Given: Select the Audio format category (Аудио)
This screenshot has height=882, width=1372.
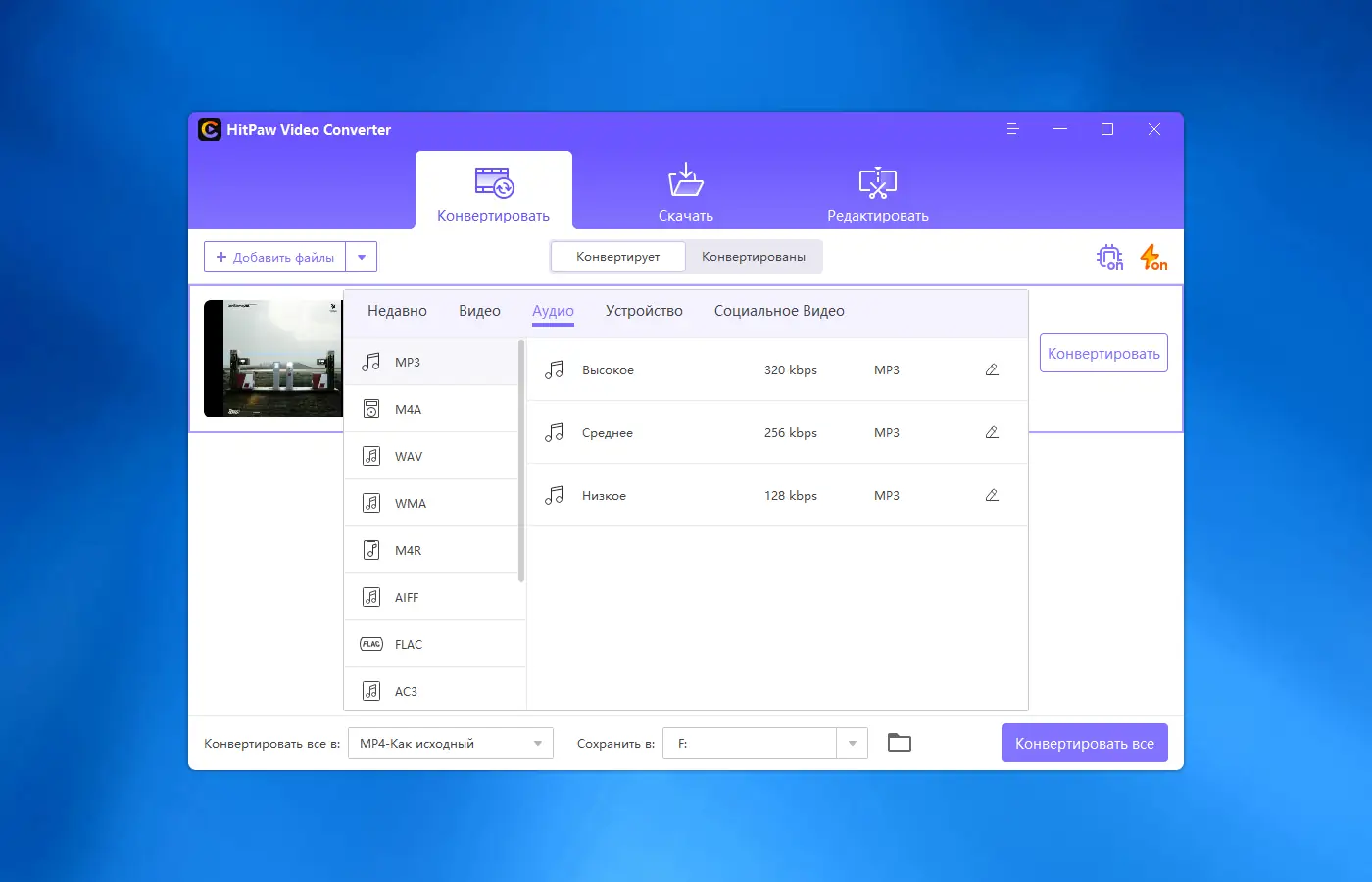Looking at the screenshot, I should point(553,311).
